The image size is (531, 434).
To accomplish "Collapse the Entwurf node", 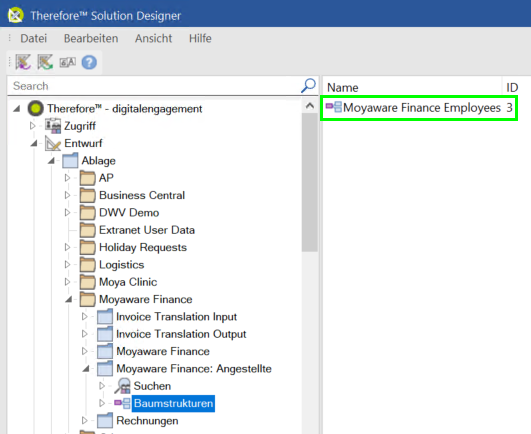I will tap(34, 144).
